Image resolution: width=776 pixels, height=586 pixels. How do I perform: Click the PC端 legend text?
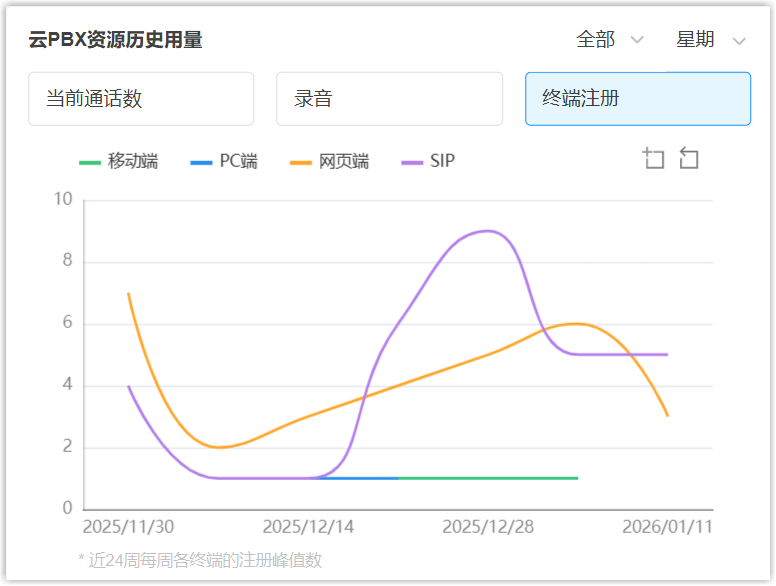(238, 162)
